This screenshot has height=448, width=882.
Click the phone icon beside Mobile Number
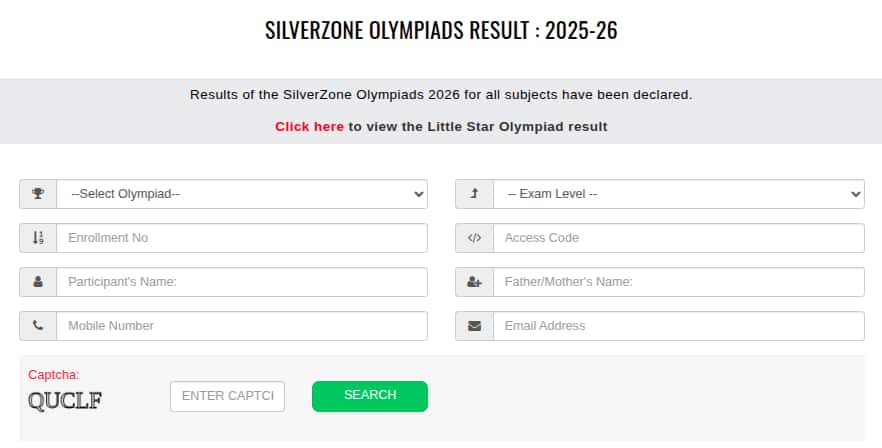38,326
